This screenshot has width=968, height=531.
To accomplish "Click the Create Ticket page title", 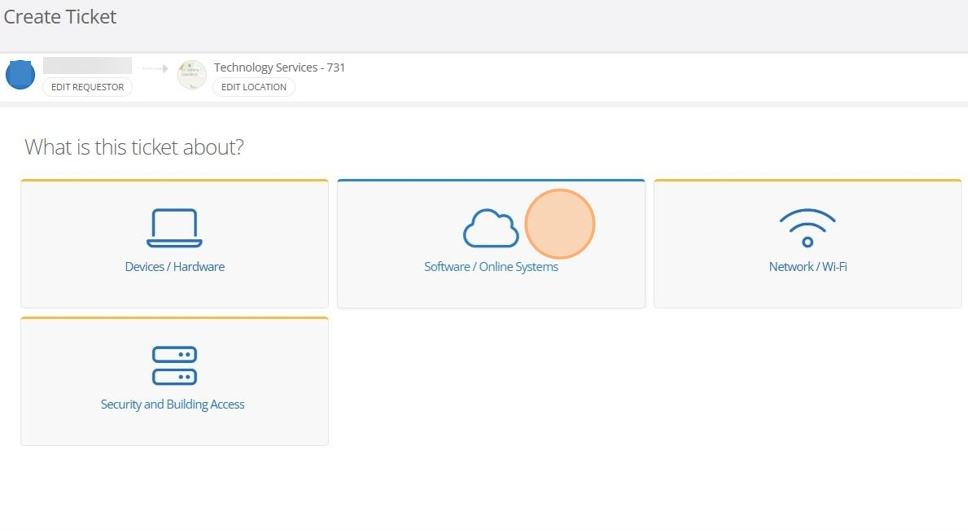I will pos(60,17).
